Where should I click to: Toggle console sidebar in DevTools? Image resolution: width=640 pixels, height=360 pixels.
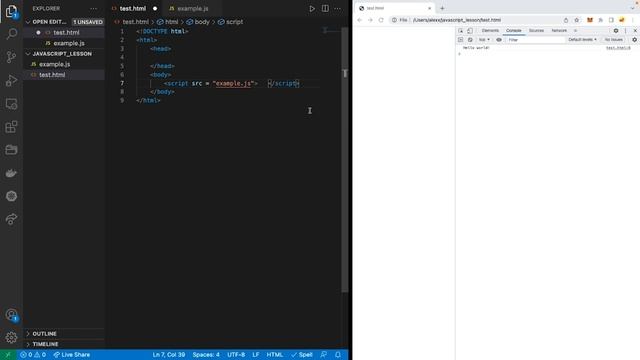[460, 40]
